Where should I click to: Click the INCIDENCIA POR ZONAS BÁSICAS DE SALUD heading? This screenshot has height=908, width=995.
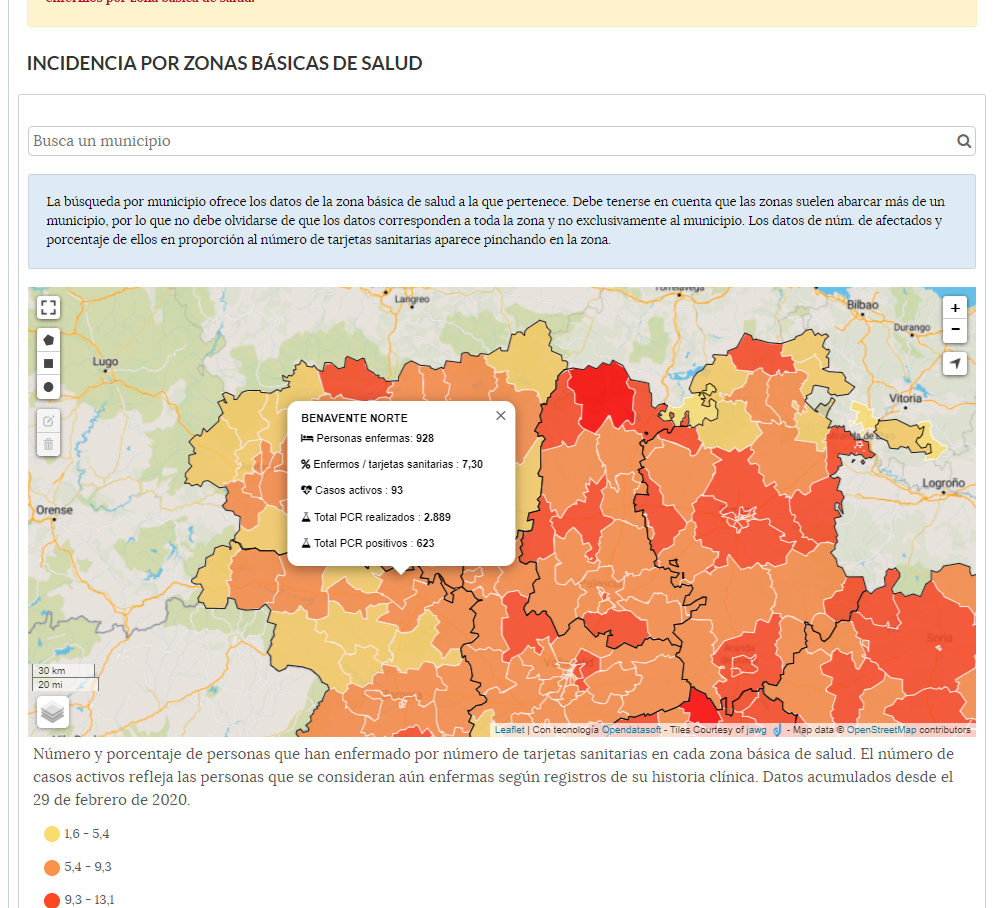tap(224, 63)
